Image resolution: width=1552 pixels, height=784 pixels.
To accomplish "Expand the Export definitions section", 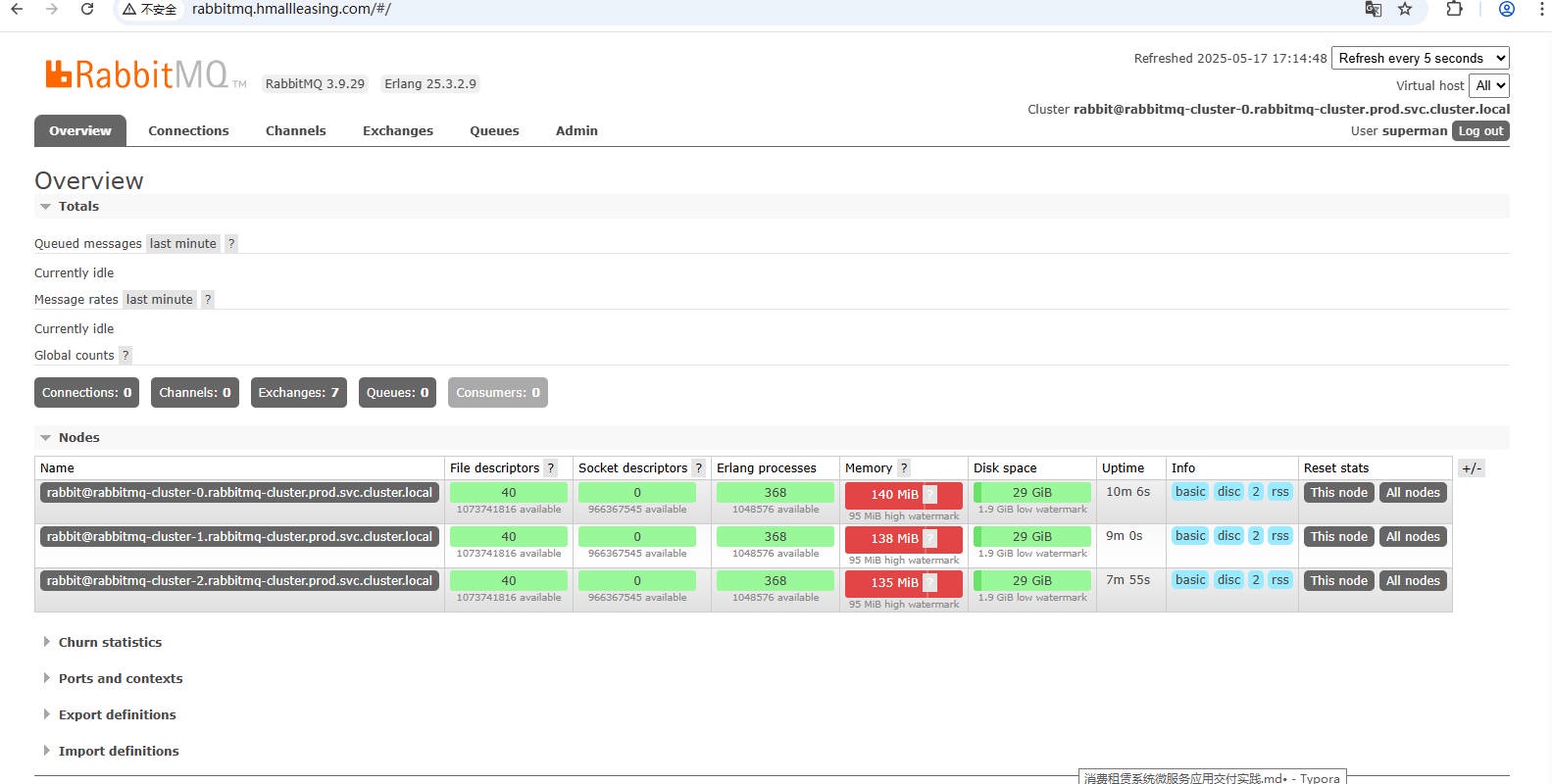I will [117, 715].
